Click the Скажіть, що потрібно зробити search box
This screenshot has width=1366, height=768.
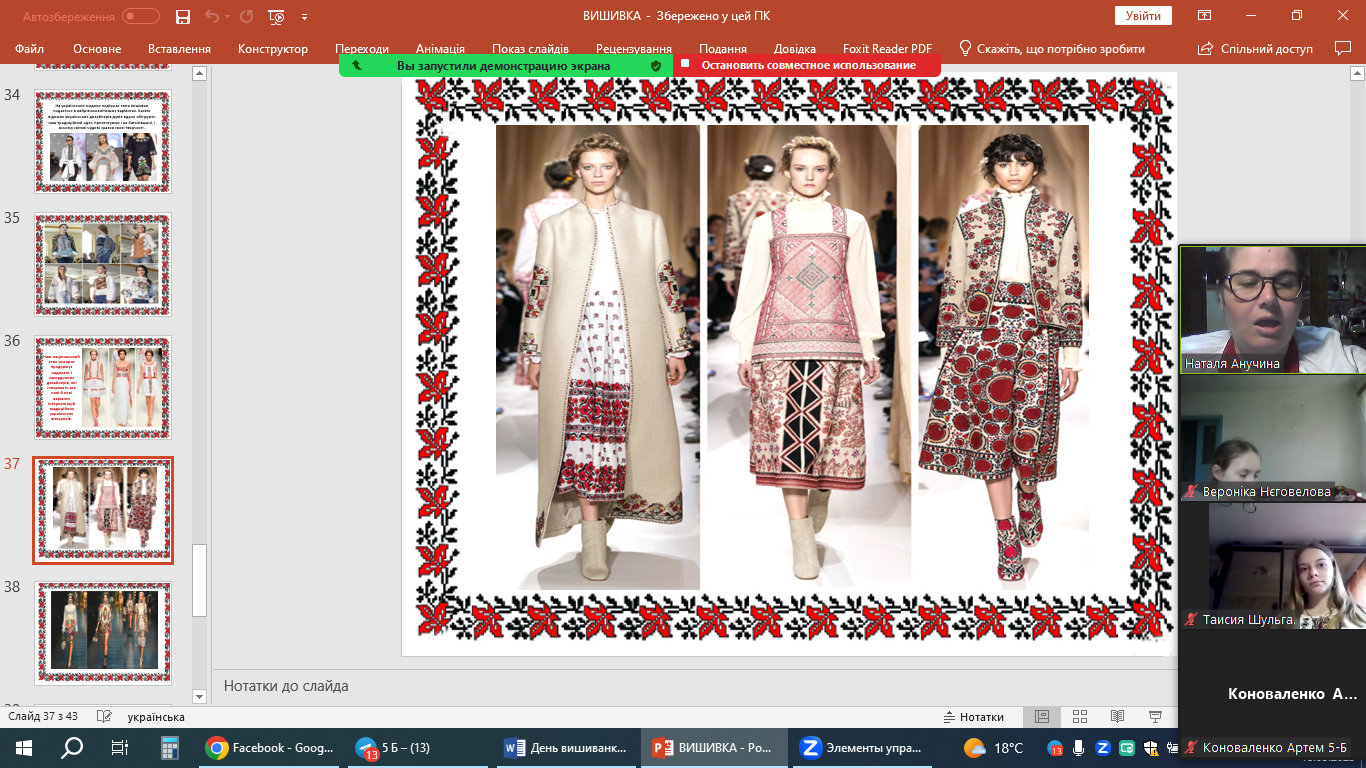(x=1051, y=49)
